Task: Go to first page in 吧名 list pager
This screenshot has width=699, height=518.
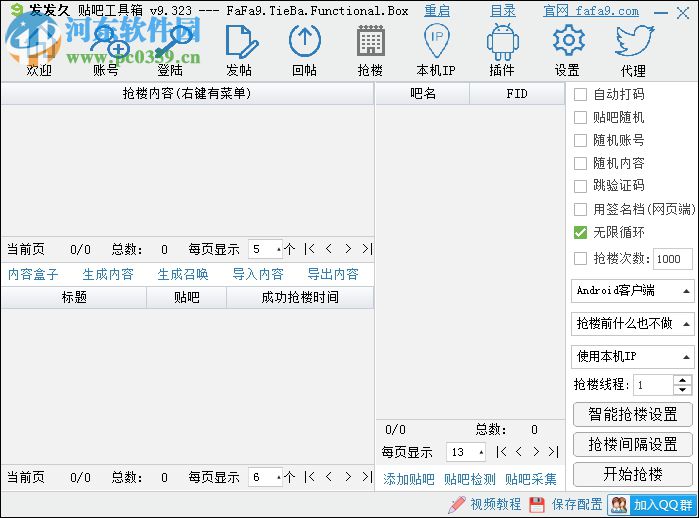Action: (x=501, y=452)
